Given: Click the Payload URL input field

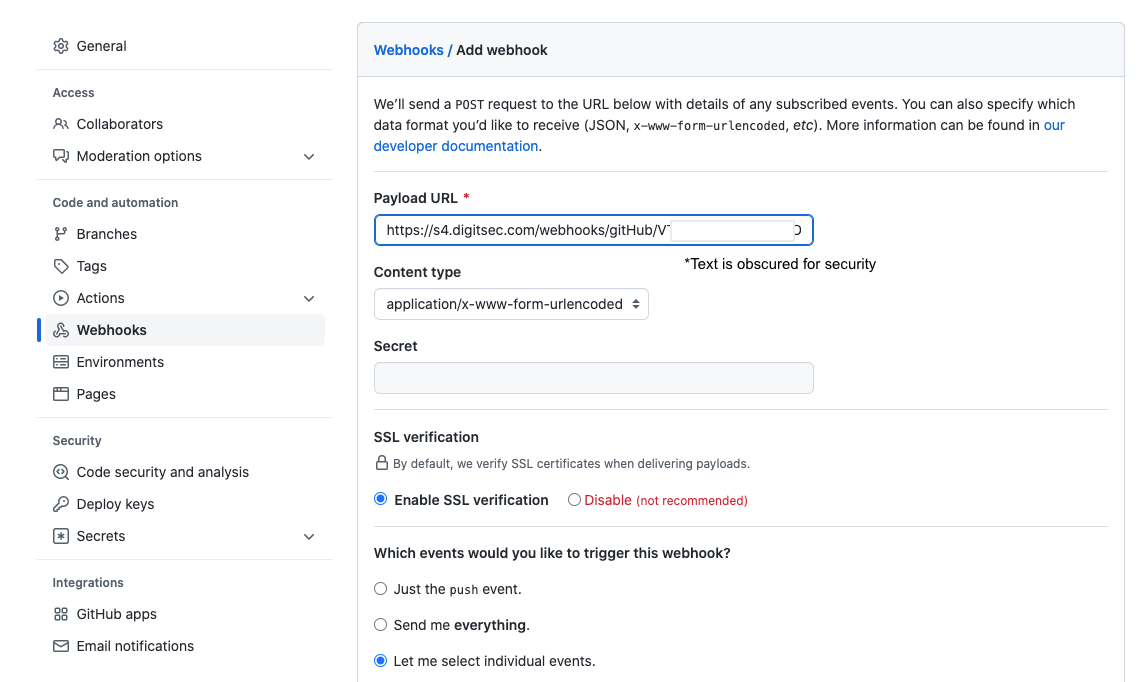Looking at the screenshot, I should click(x=594, y=230).
